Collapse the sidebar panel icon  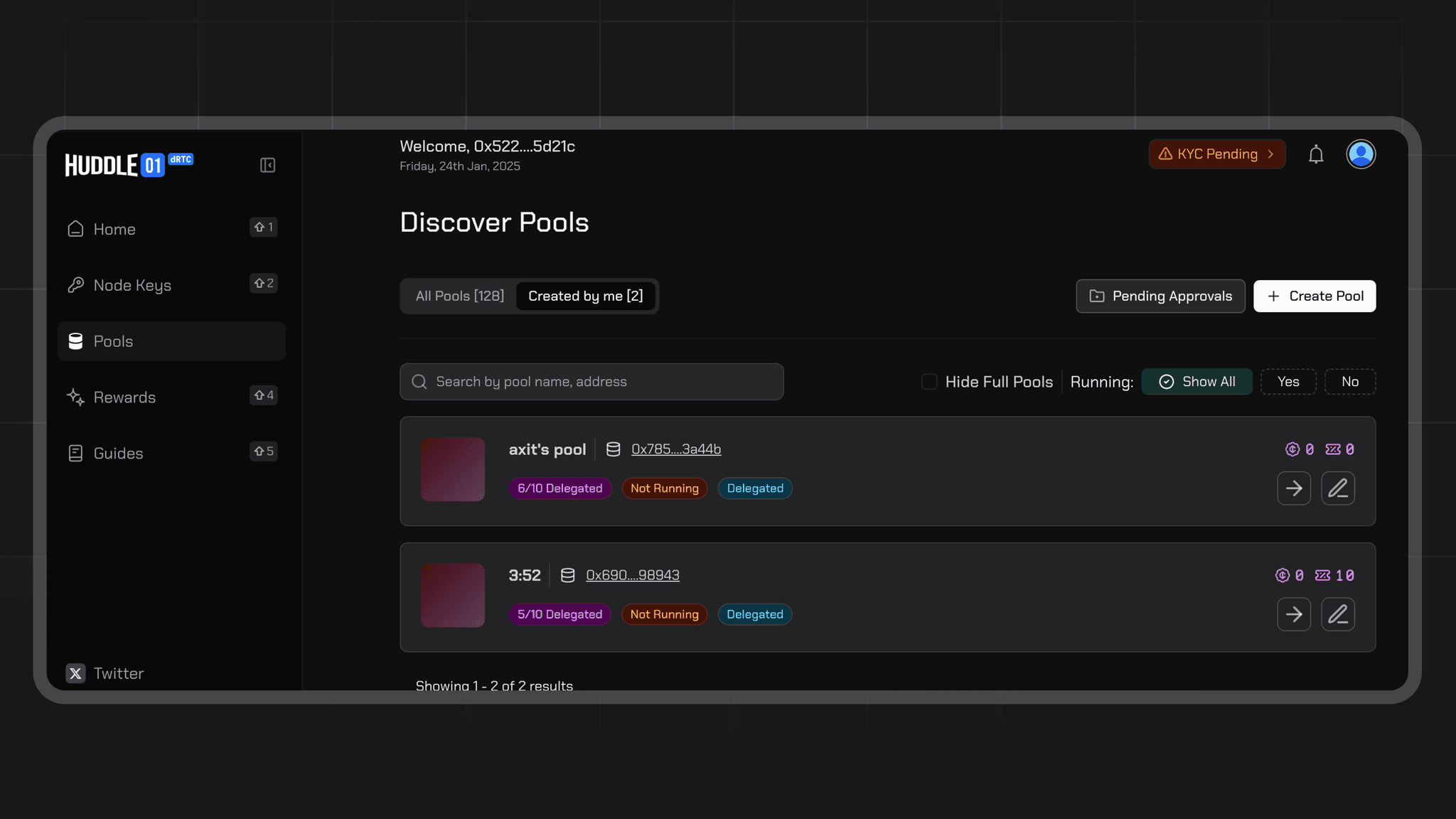[267, 165]
